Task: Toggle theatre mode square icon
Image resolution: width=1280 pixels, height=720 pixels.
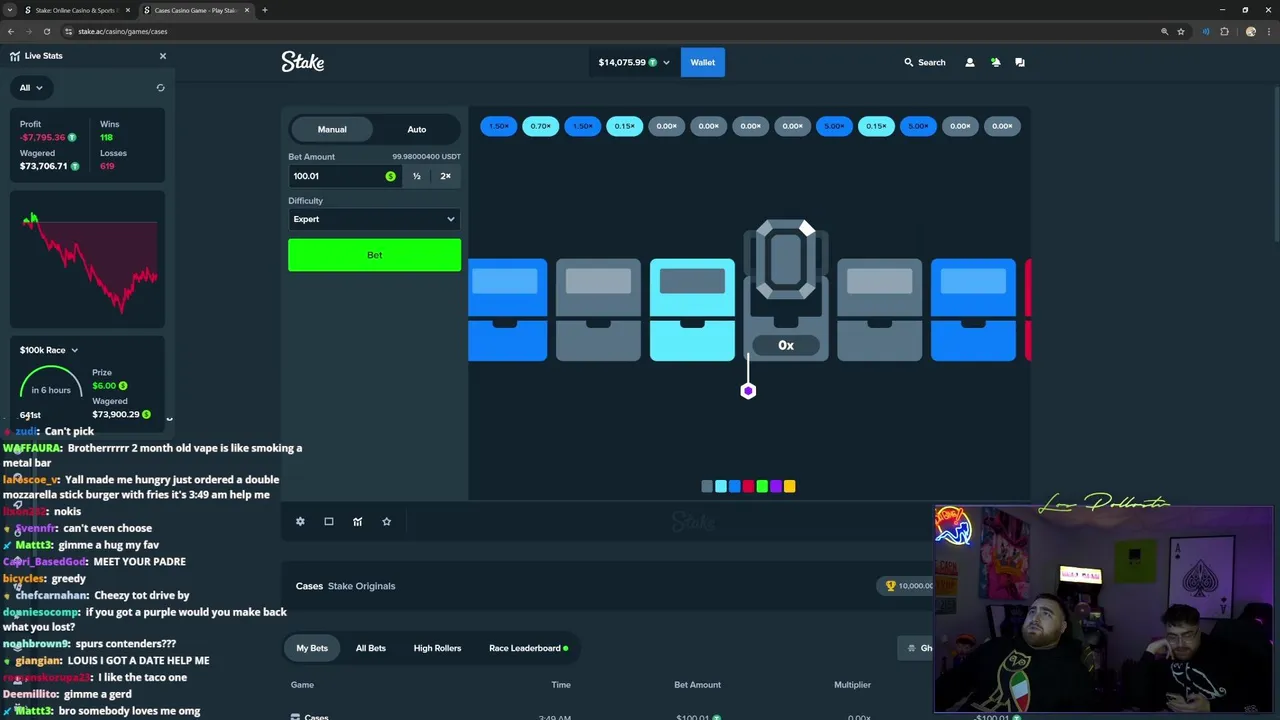Action: coord(329,521)
